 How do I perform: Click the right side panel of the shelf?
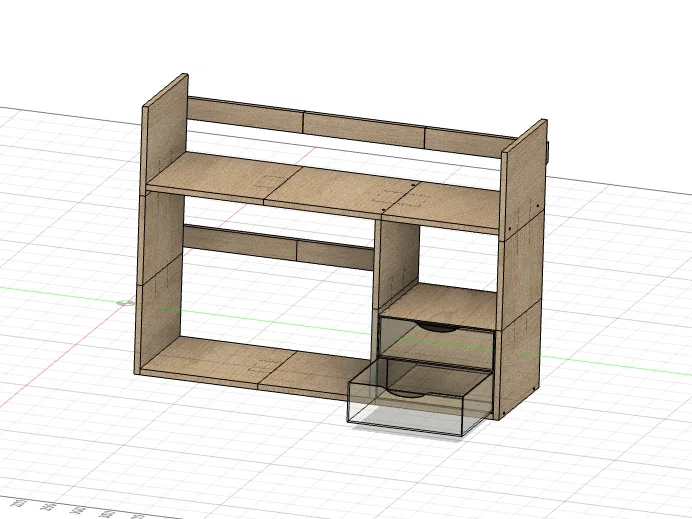click(522, 269)
